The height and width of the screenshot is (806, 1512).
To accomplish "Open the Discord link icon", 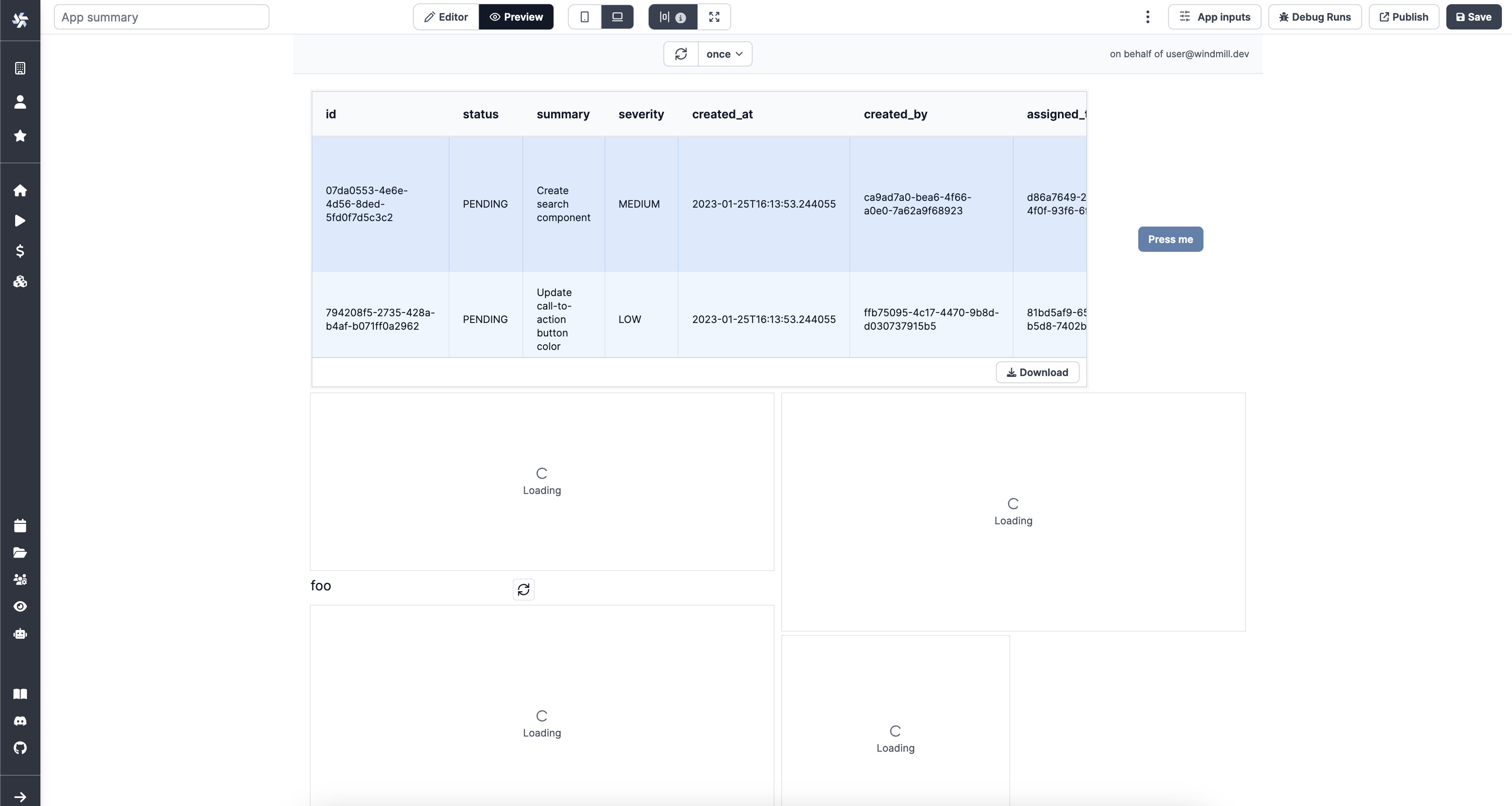I will pos(20,721).
